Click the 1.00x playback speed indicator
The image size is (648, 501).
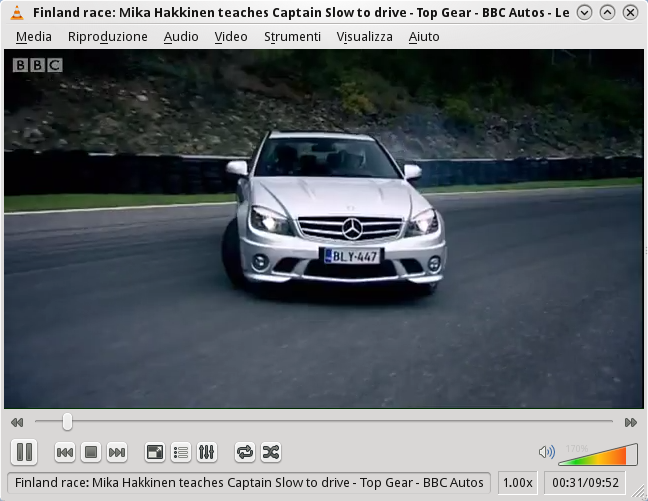(x=517, y=482)
